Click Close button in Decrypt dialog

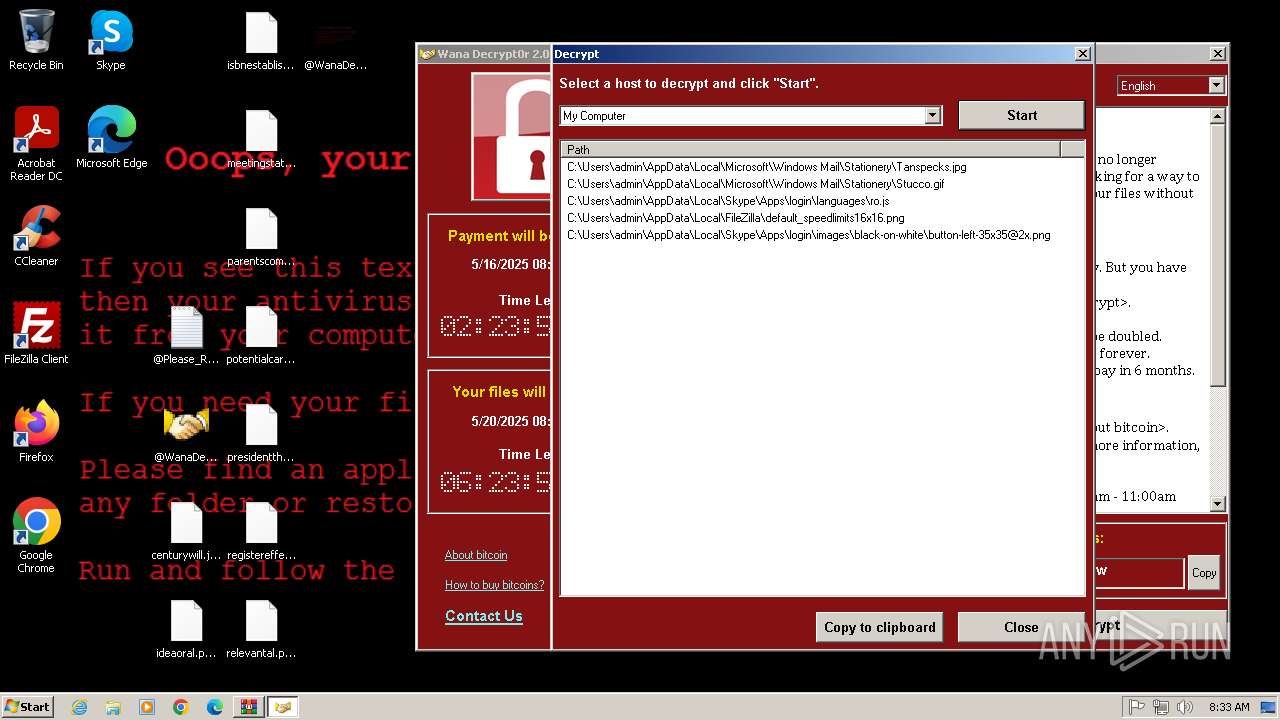[x=1021, y=627]
